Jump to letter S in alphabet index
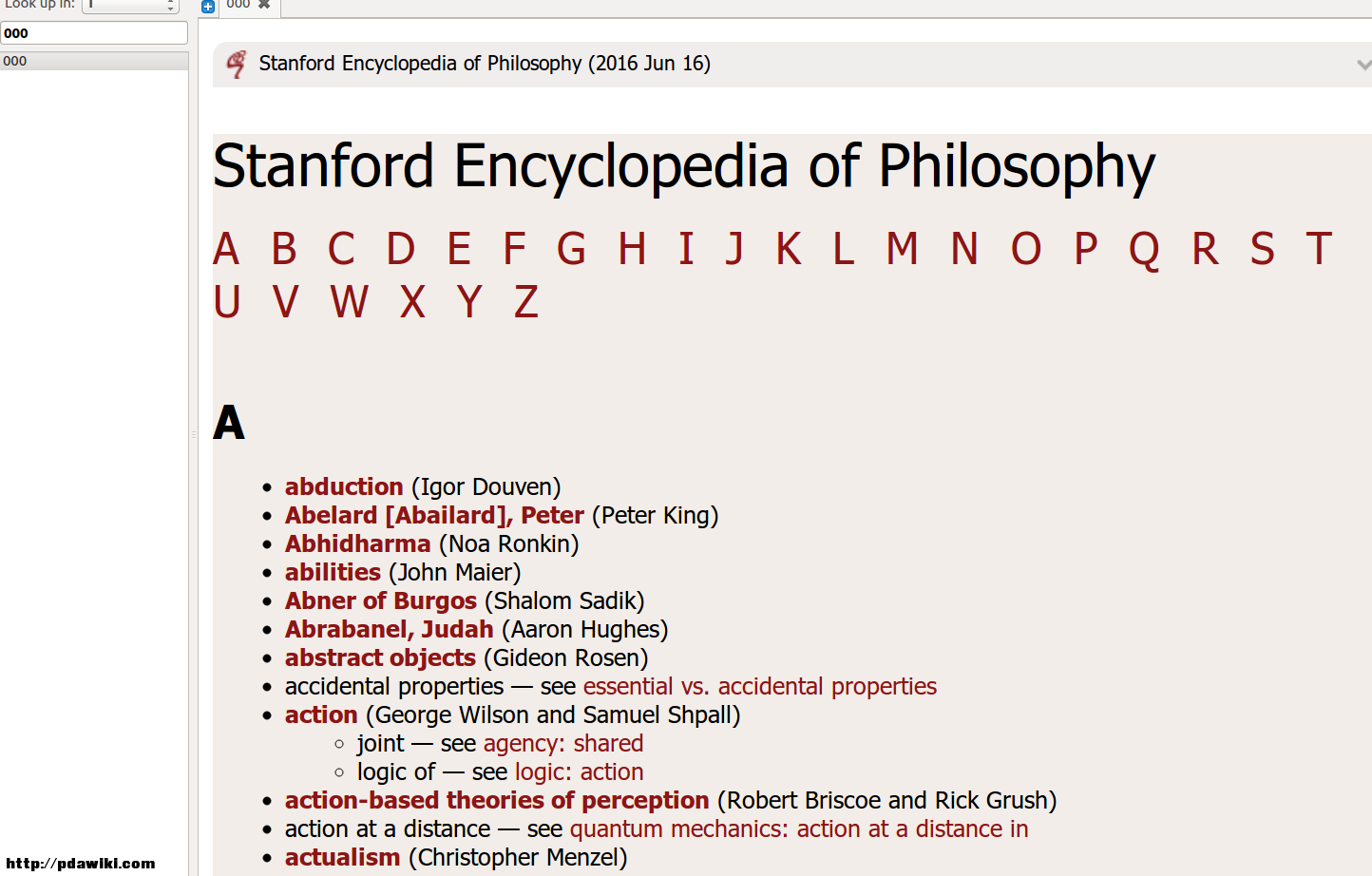This screenshot has width=1372, height=876. [1262, 249]
